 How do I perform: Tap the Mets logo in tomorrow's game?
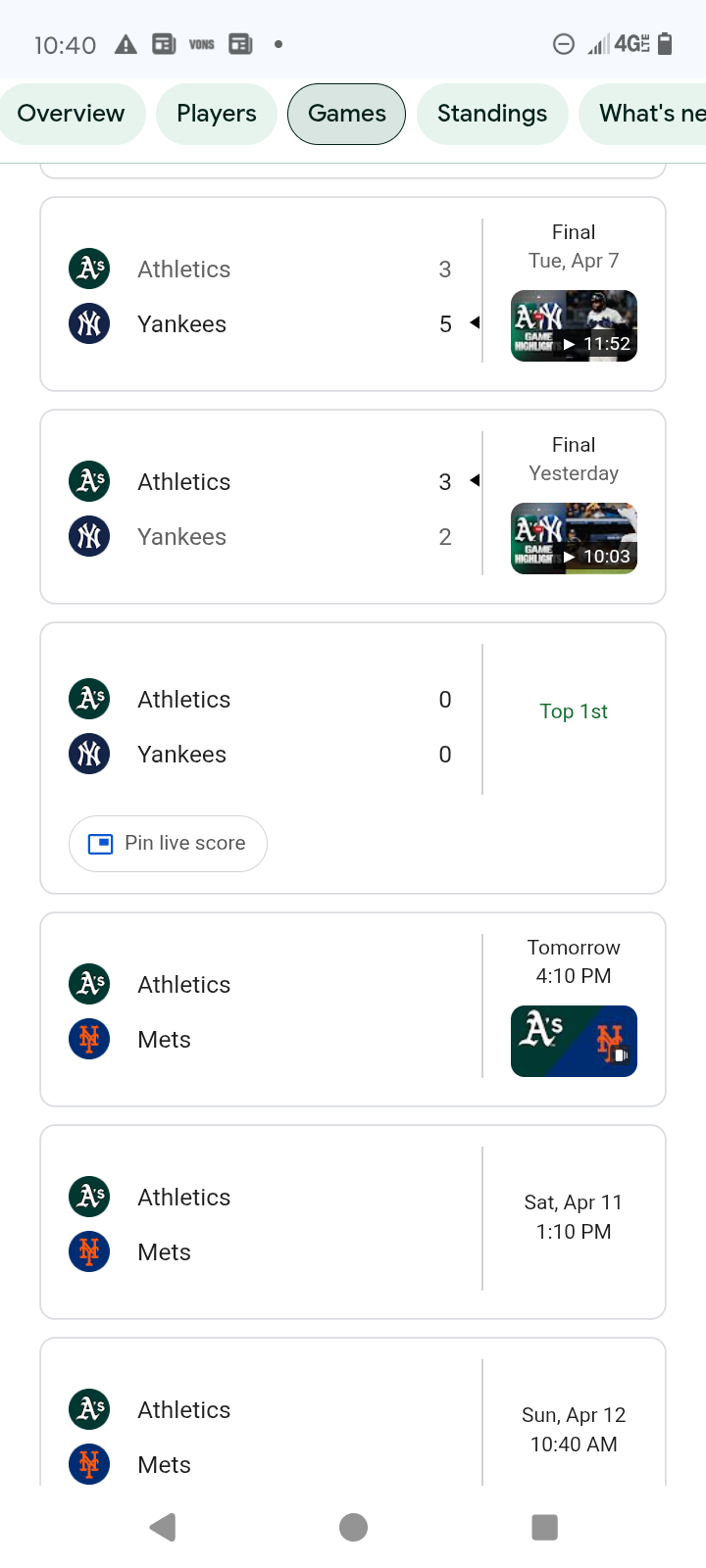(x=89, y=1039)
